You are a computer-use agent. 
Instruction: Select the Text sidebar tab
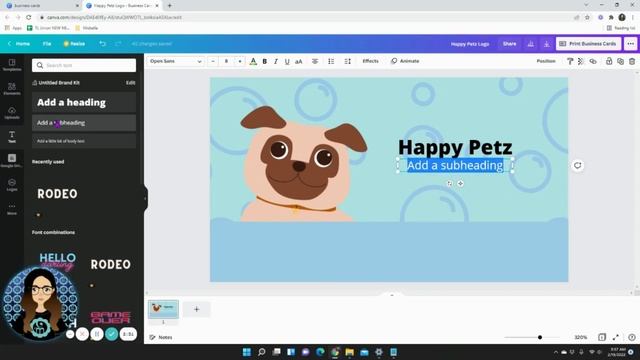[12, 137]
